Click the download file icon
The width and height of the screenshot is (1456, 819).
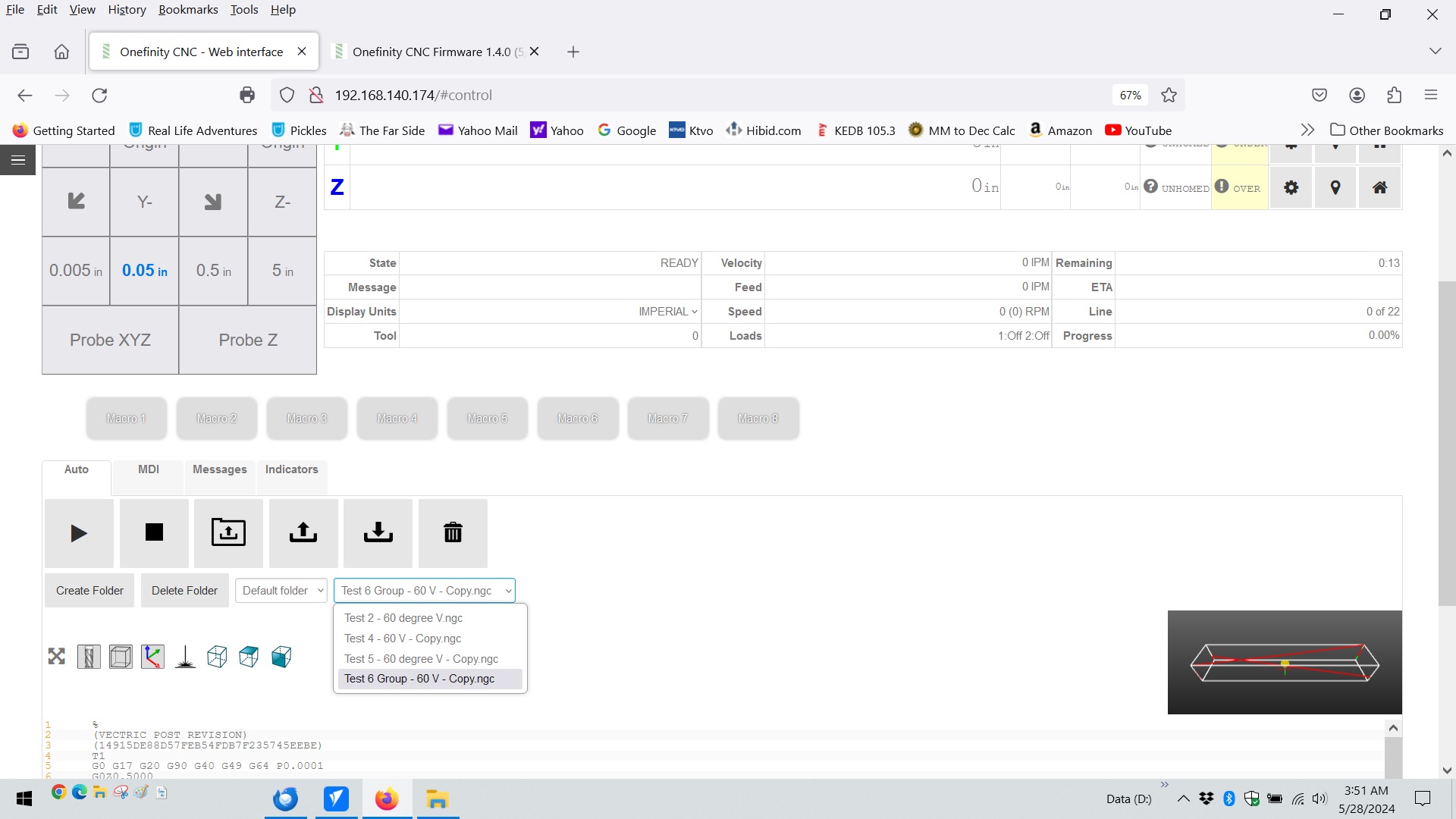378,533
